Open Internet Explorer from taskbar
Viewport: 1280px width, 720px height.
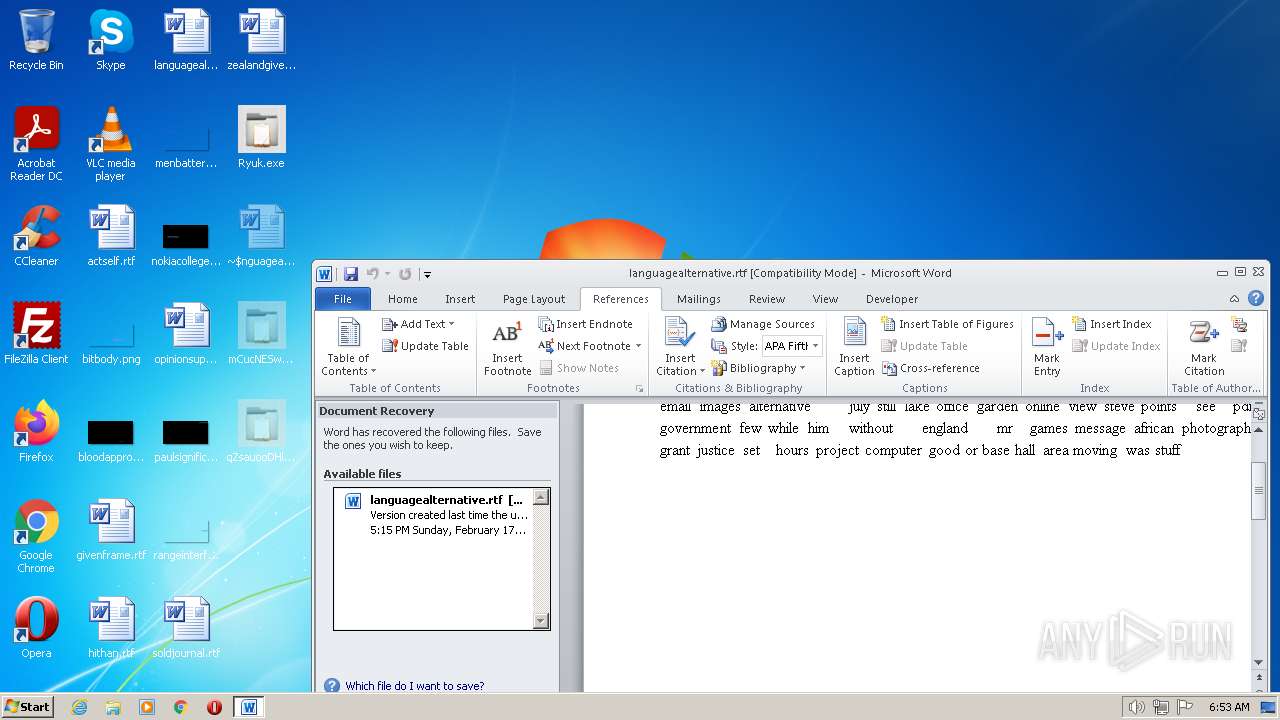pos(79,707)
